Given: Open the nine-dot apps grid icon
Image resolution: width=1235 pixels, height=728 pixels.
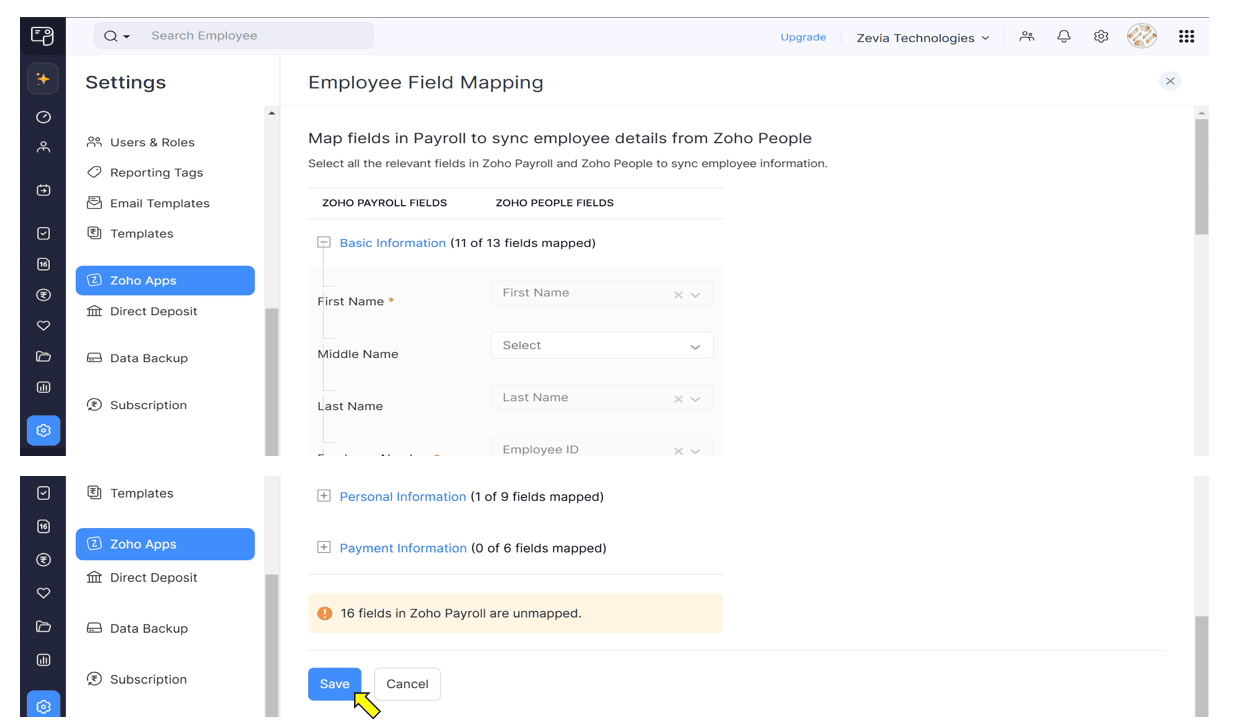Looking at the screenshot, I should pyautogui.click(x=1186, y=36).
